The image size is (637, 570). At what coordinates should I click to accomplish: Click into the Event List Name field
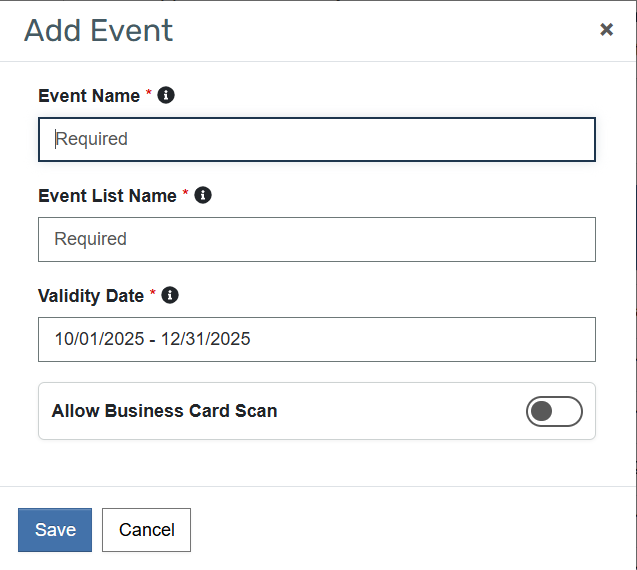(316, 239)
